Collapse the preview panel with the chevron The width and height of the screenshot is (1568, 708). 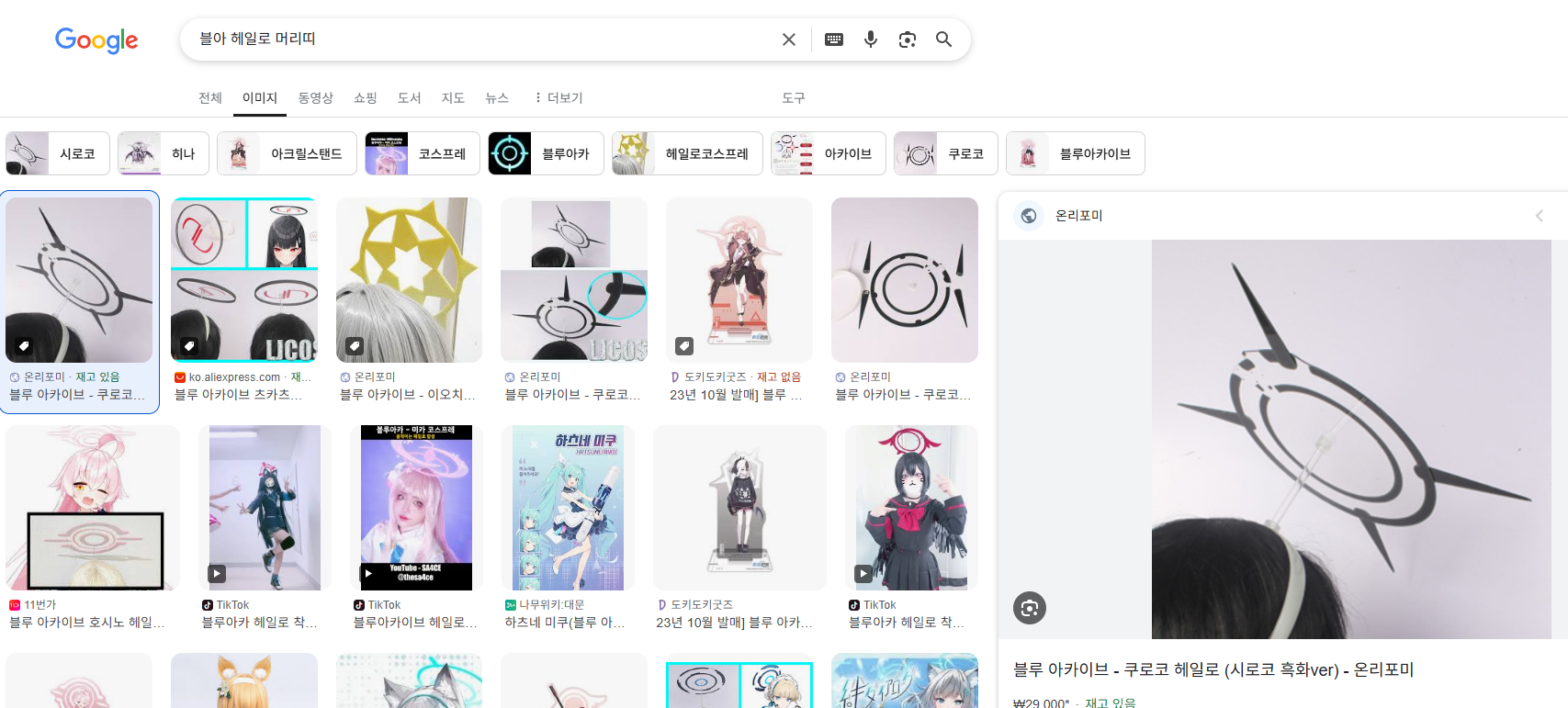coord(1540,216)
